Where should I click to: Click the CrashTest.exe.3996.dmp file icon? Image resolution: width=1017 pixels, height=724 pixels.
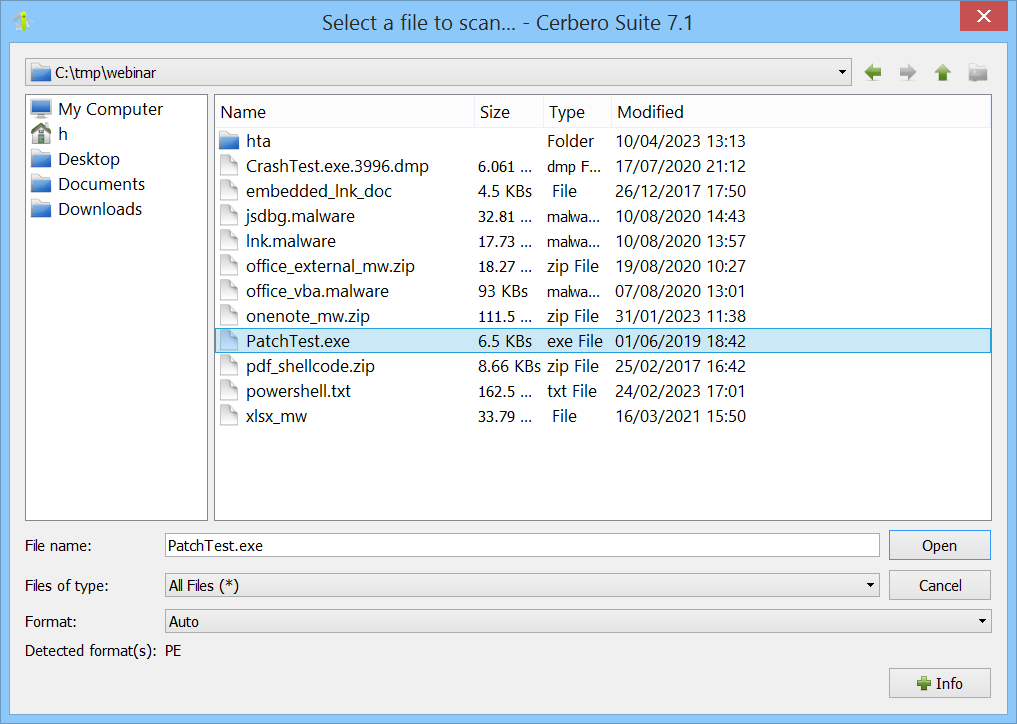pyautogui.click(x=229, y=166)
